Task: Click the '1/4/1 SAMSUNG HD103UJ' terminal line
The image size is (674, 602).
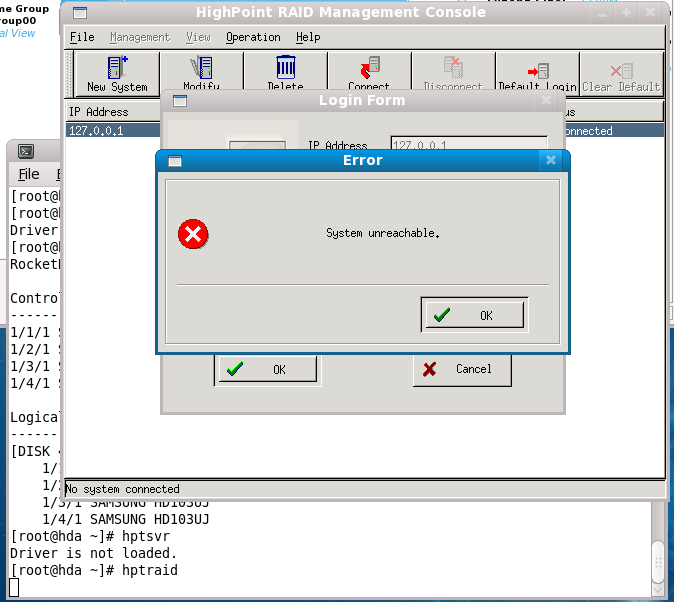Action: pos(126,519)
